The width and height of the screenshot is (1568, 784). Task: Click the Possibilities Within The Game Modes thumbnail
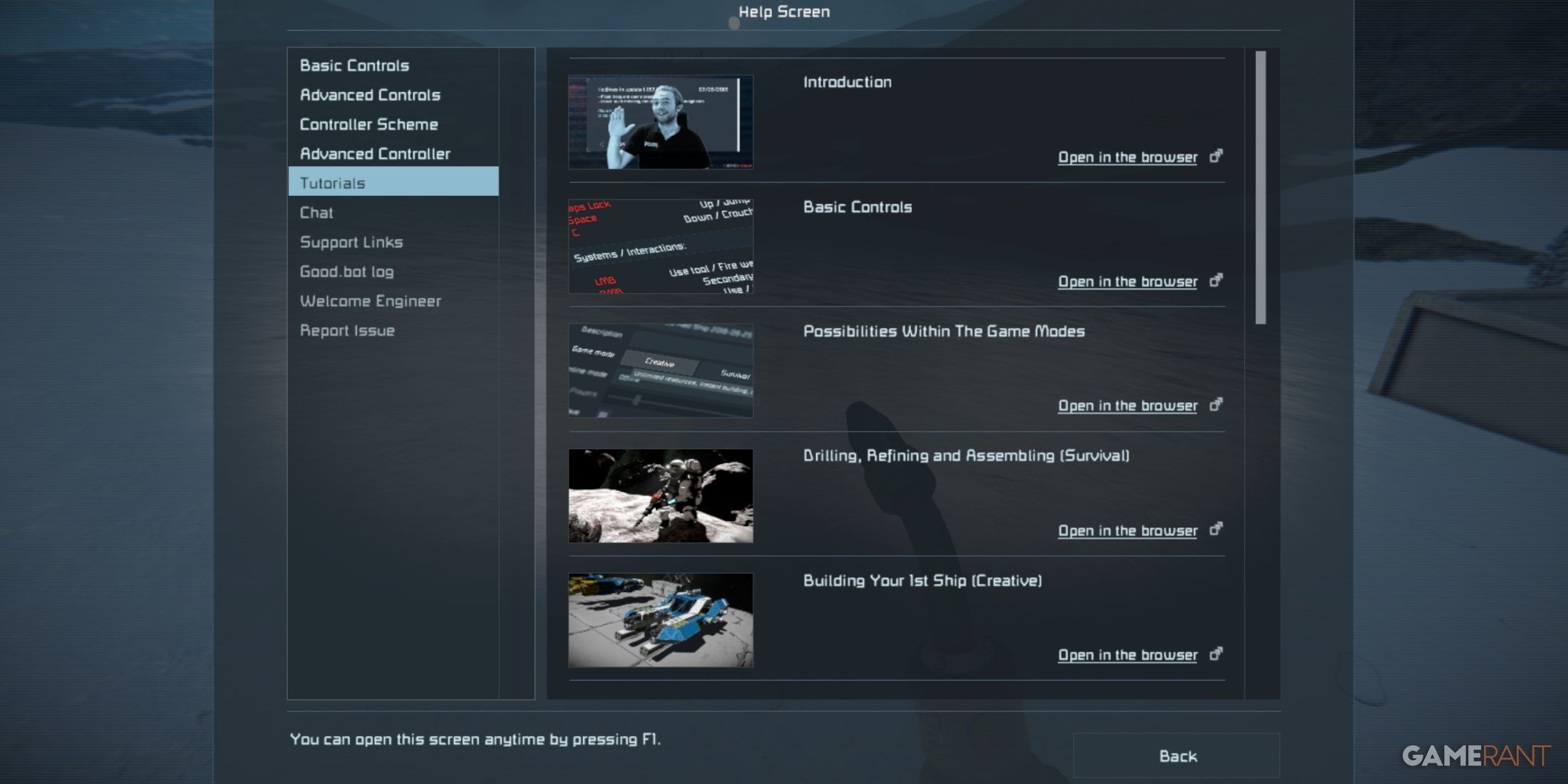tap(660, 370)
